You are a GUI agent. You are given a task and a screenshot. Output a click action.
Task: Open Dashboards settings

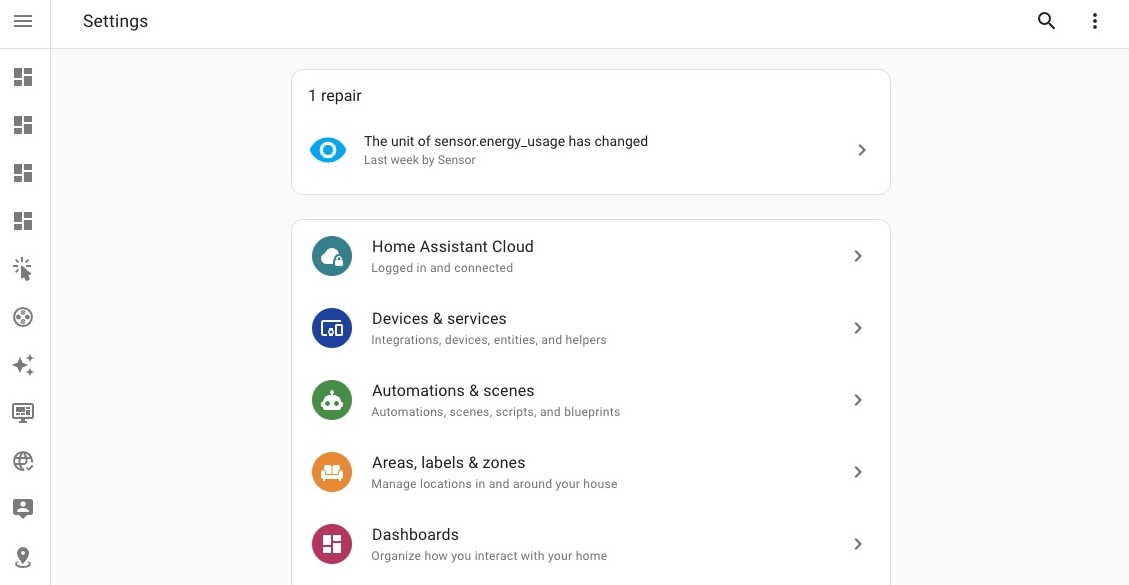(x=591, y=544)
